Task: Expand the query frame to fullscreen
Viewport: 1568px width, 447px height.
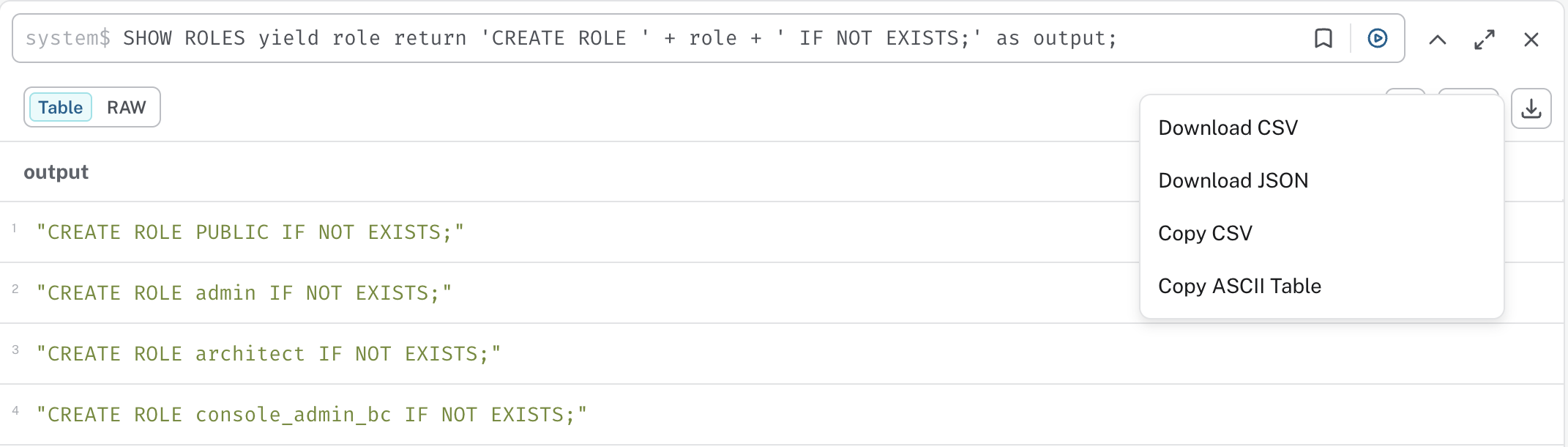Action: (x=1484, y=40)
